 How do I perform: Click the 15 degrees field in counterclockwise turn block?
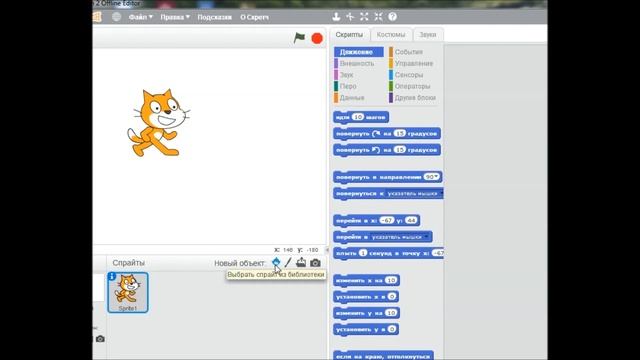[x=400, y=150]
